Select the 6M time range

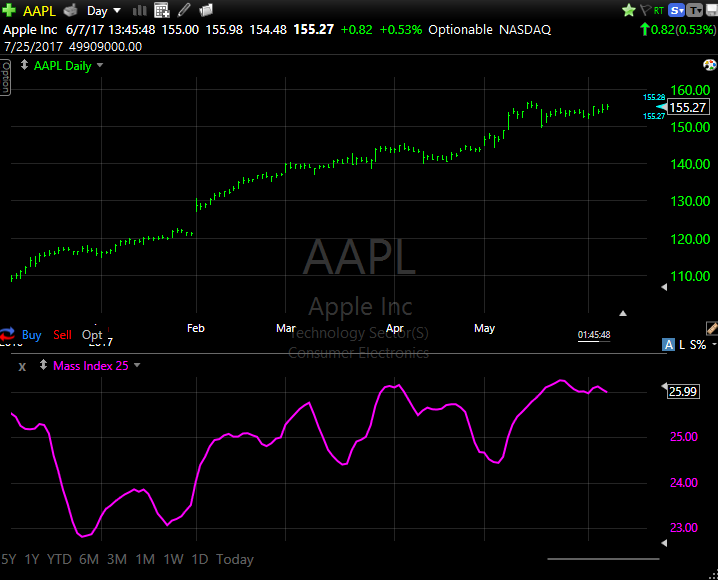[89, 559]
